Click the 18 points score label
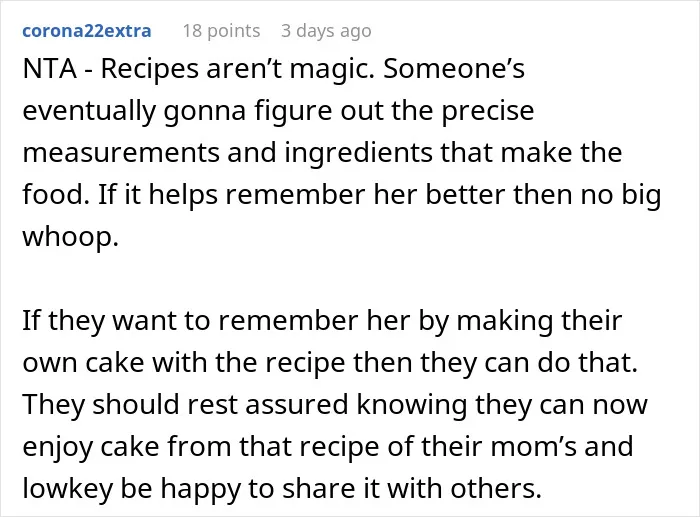 pyautogui.click(x=221, y=31)
